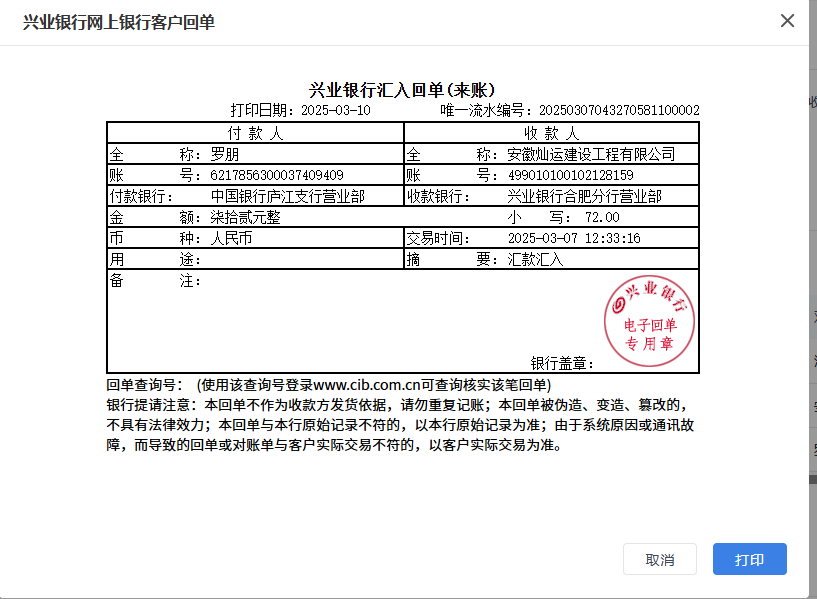Viewport: 817px width, 599px height.
Task: Click the unique serial number 唯一流水编号 value
Action: click(619, 111)
